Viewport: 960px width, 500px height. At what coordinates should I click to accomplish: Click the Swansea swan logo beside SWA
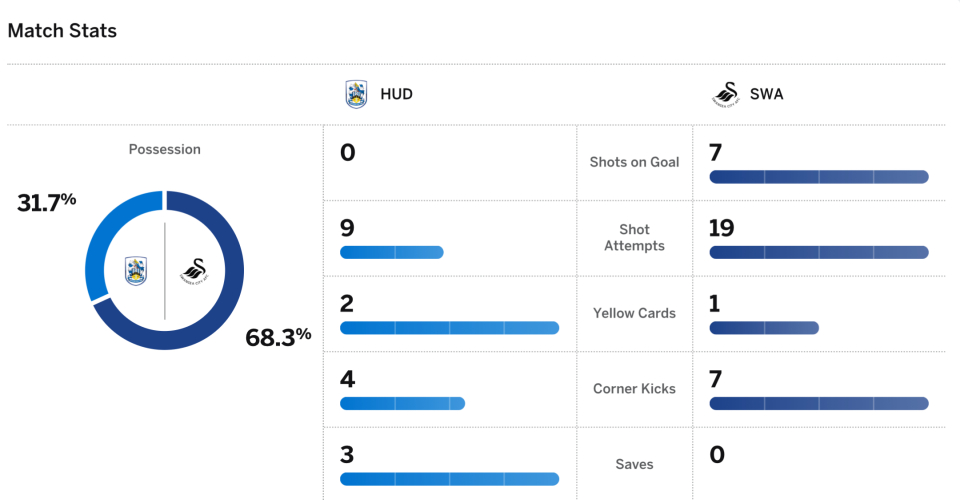click(723, 94)
